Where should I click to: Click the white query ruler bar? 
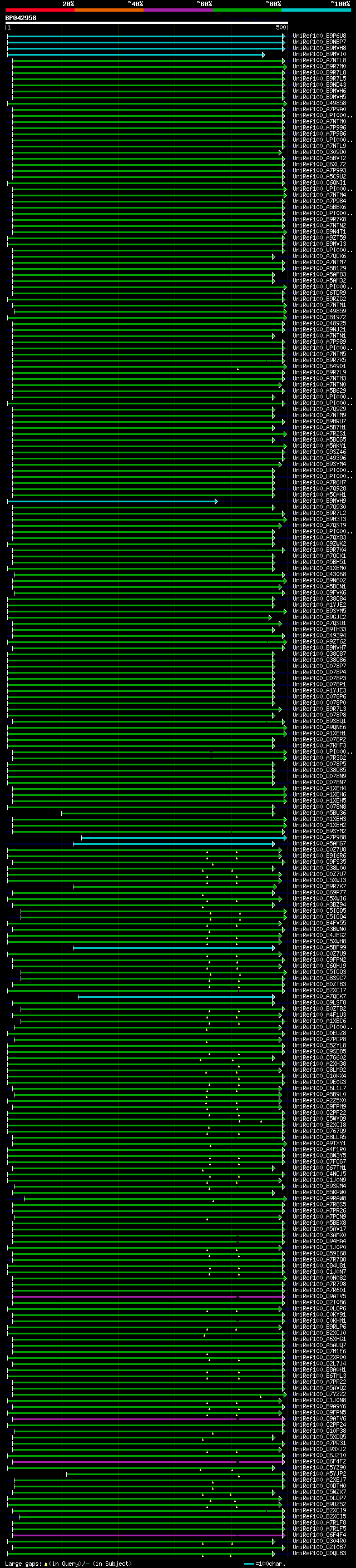(x=147, y=22)
